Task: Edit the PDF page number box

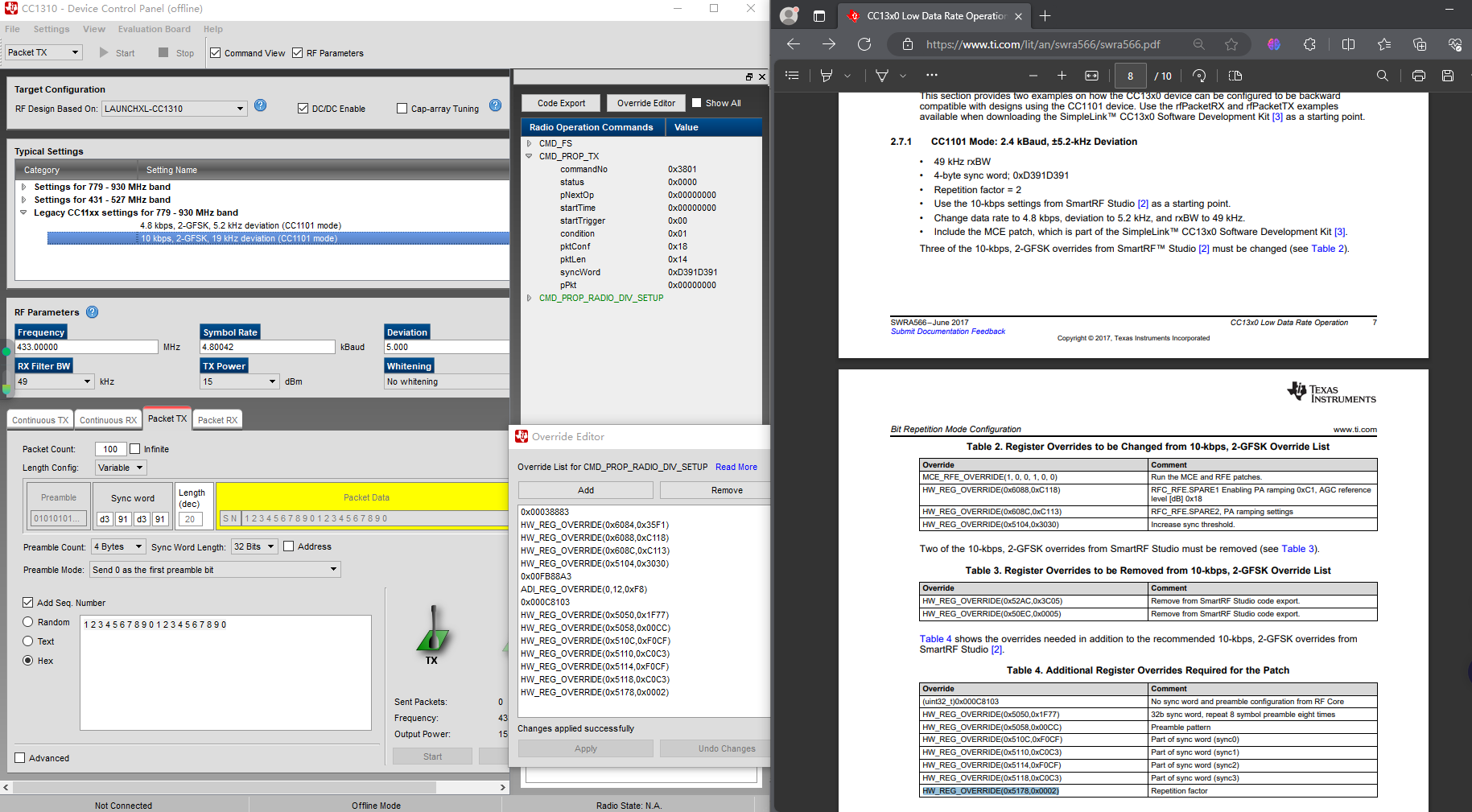Action: (x=1131, y=76)
